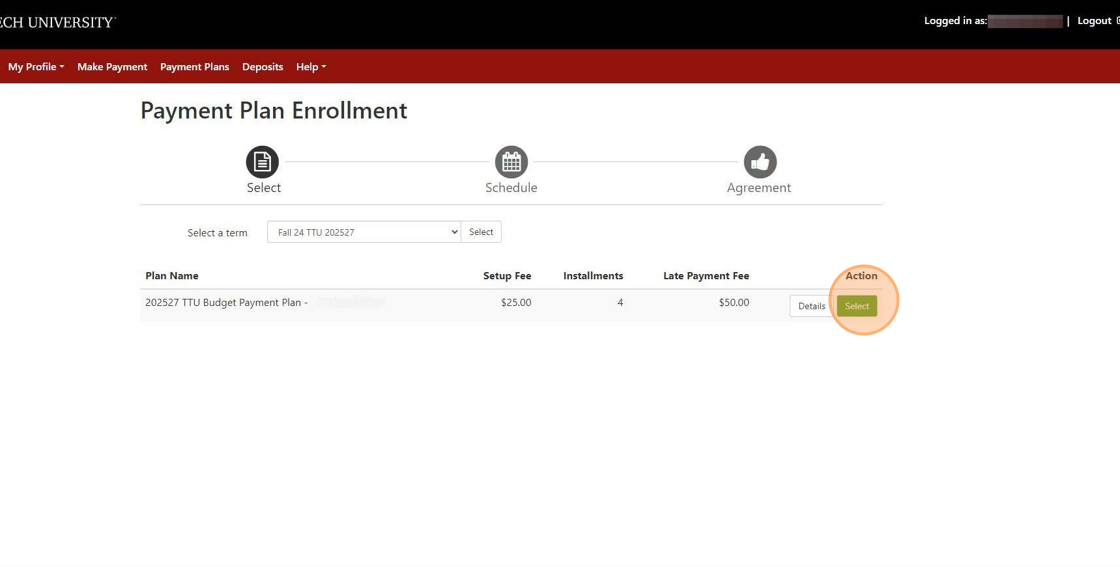Image resolution: width=1120 pixels, height=567 pixels.
Task: Click the Setup Fee column header
Action: coord(507,276)
